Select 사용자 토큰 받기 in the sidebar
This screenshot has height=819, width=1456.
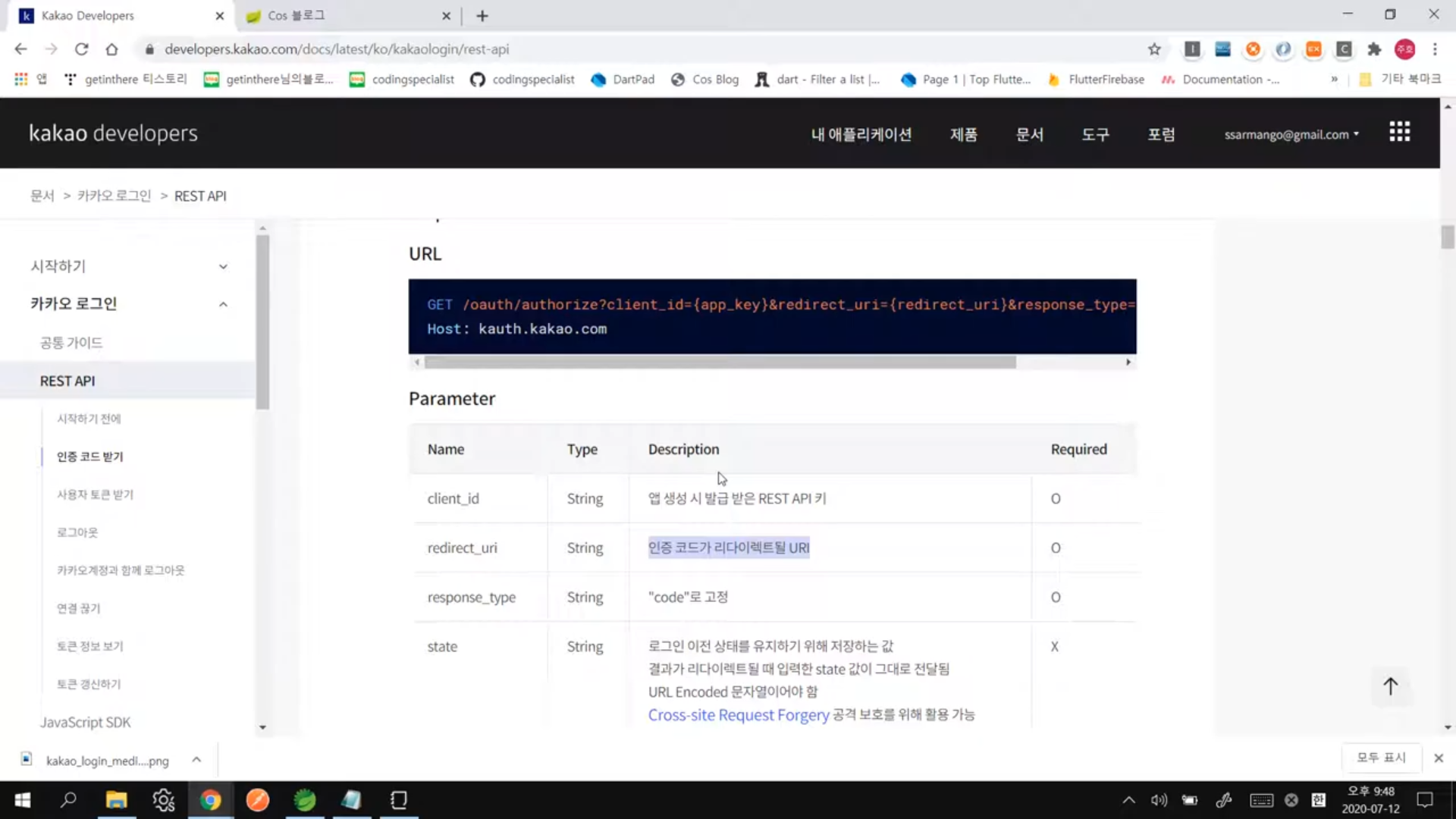click(95, 494)
